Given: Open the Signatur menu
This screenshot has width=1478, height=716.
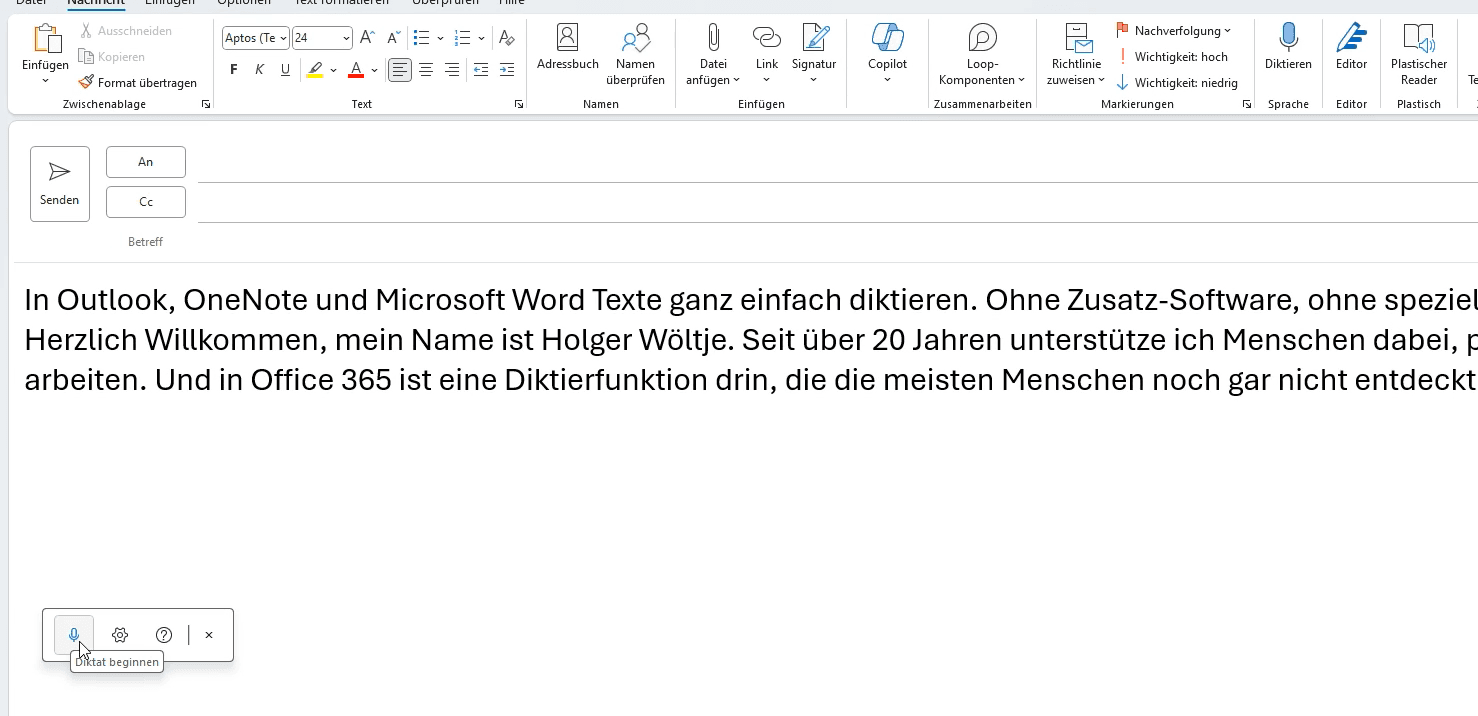Looking at the screenshot, I should [x=814, y=55].
